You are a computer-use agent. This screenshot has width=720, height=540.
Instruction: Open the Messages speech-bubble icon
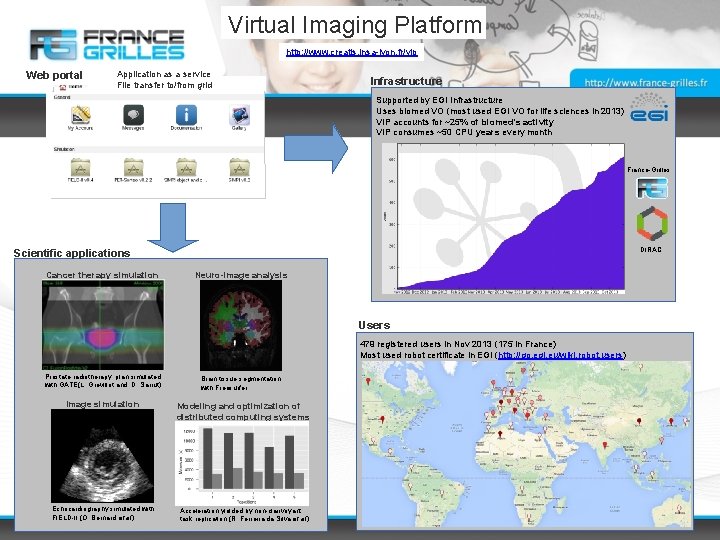[133, 114]
